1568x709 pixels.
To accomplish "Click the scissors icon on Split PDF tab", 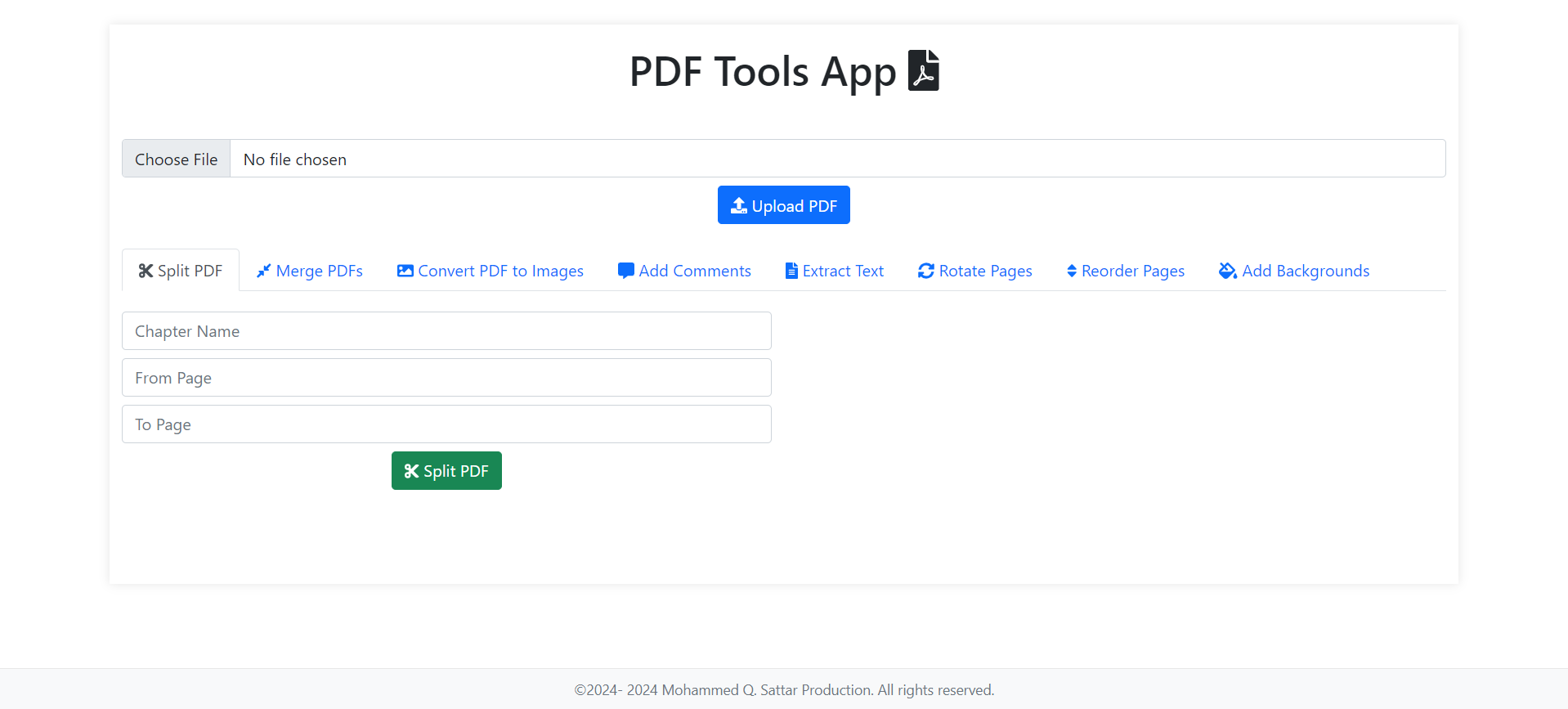I will [146, 271].
